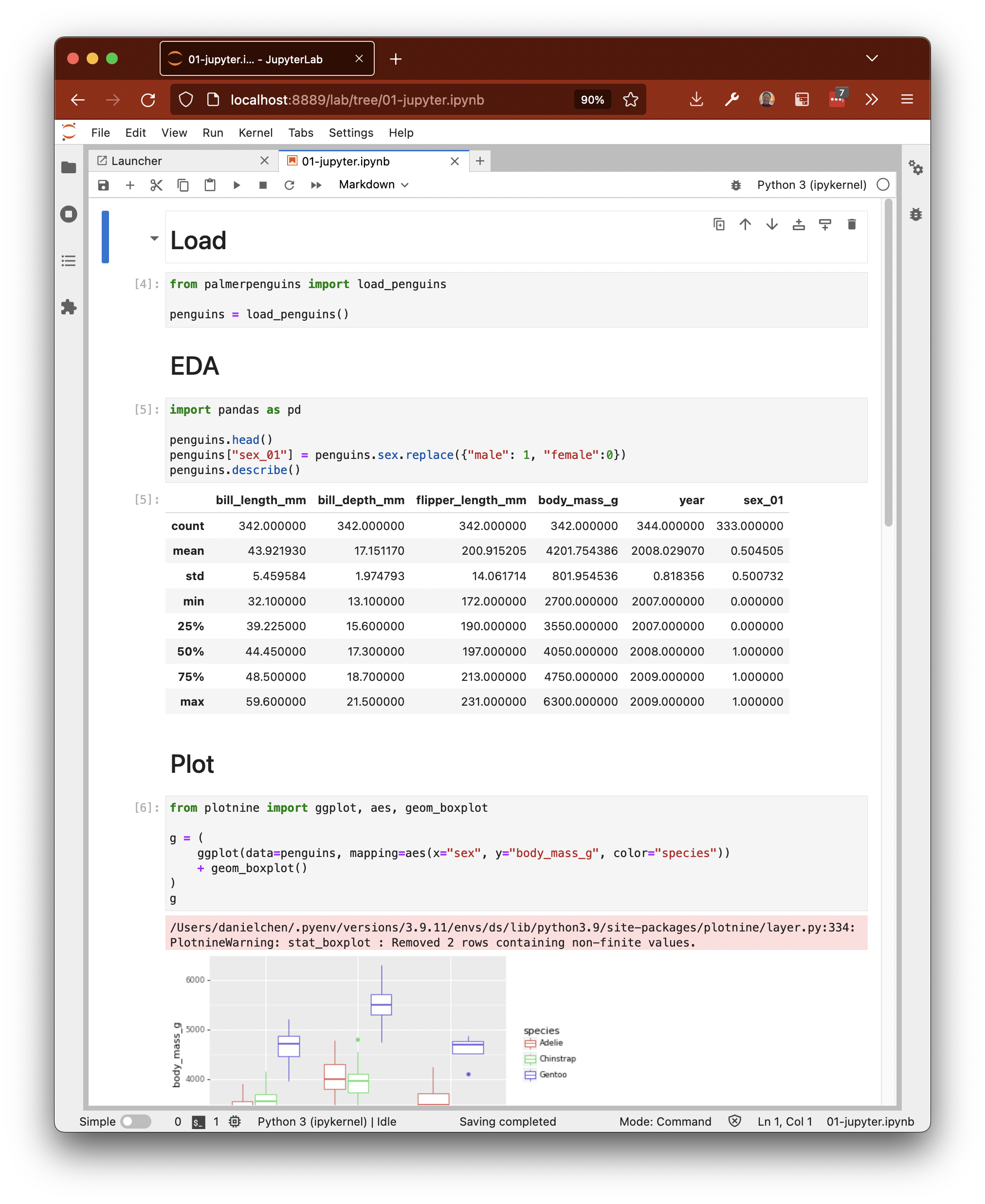Collapse the Load heading section
The width and height of the screenshot is (985, 1204).
click(x=154, y=238)
